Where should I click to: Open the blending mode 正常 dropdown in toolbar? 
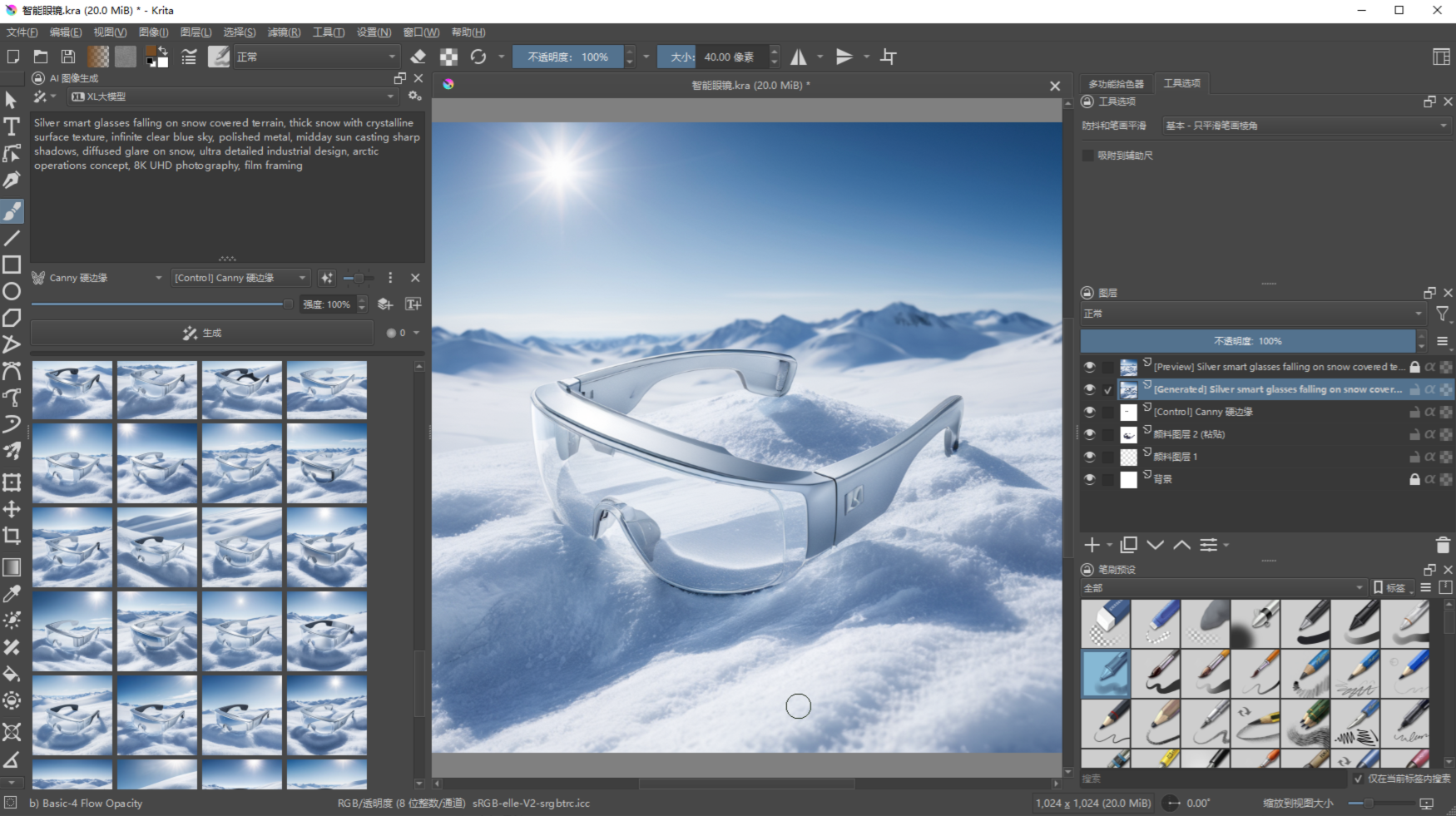(x=316, y=57)
